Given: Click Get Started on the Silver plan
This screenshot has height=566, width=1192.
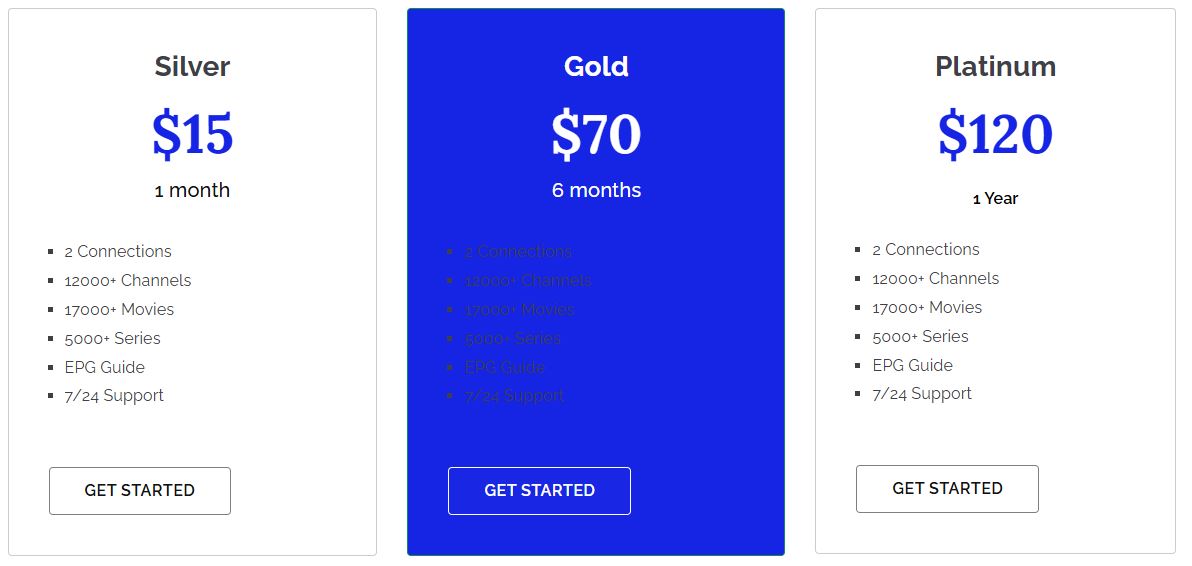Looking at the screenshot, I should 140,491.
